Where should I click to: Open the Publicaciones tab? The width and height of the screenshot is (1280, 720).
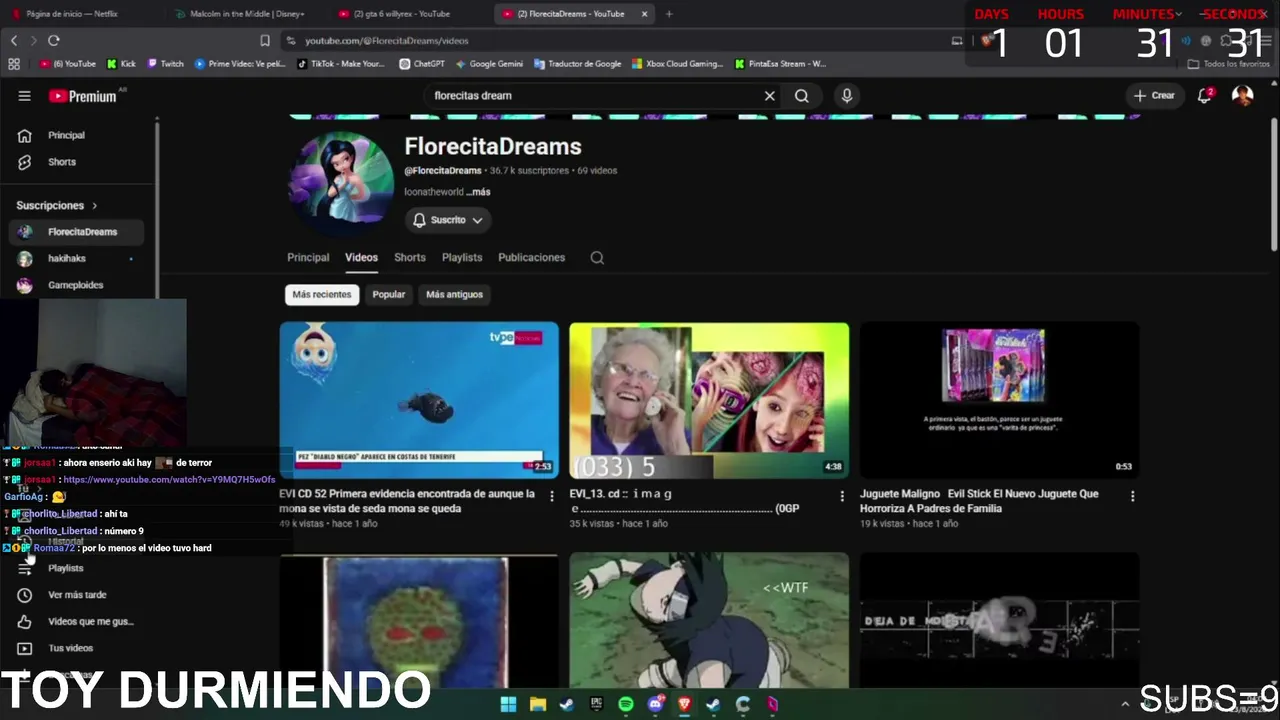coord(532,258)
